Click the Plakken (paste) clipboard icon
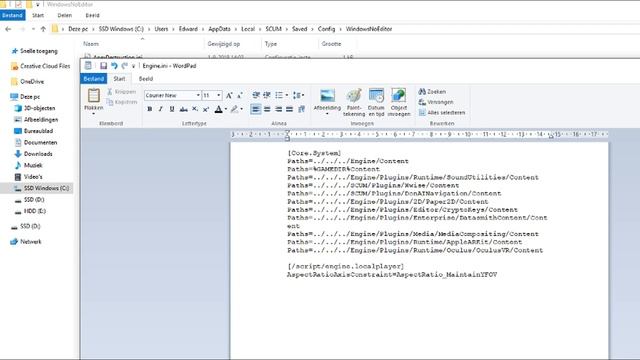This screenshot has height=360, width=640. coord(93,96)
